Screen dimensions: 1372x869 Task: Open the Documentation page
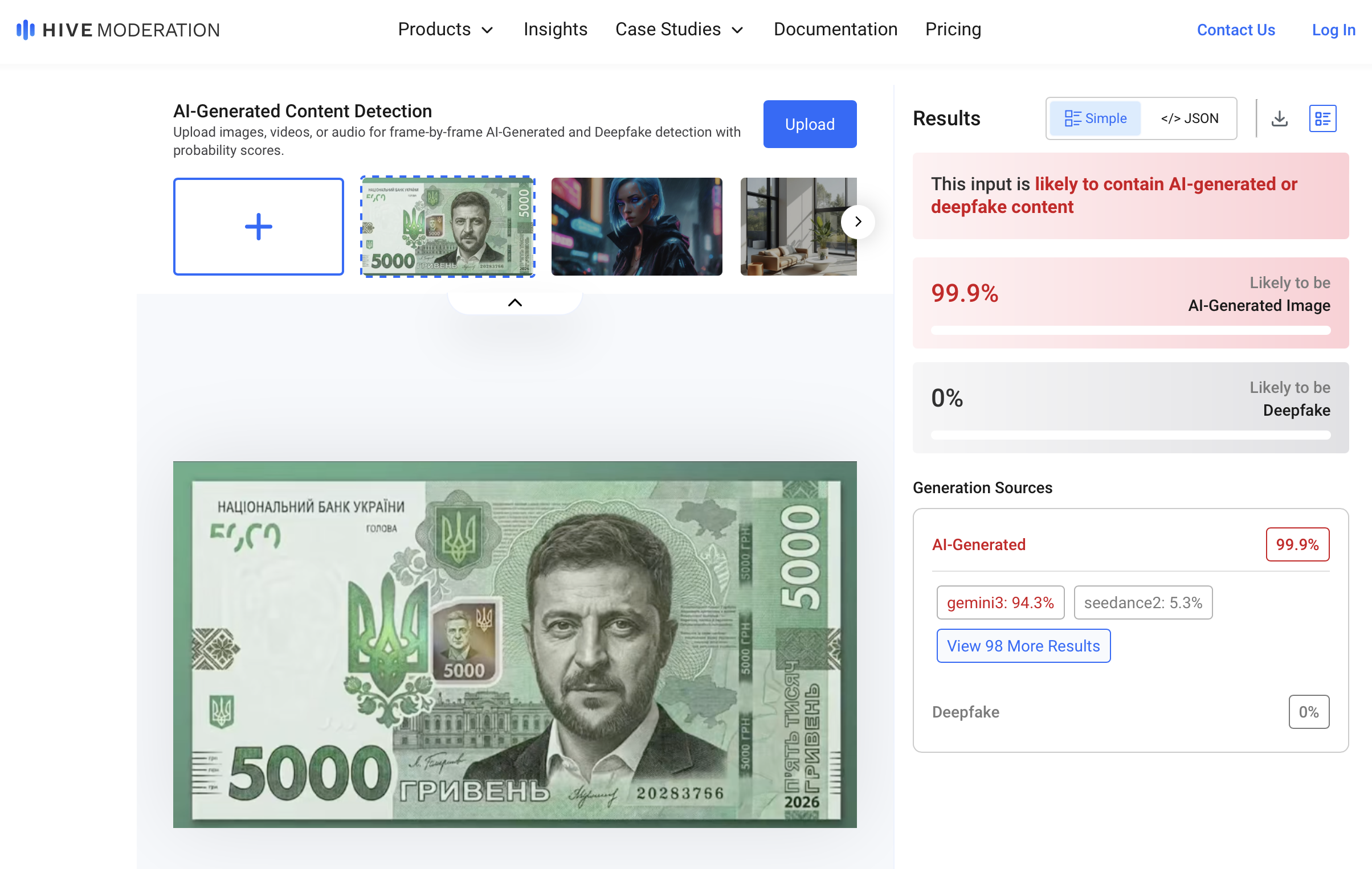(835, 30)
